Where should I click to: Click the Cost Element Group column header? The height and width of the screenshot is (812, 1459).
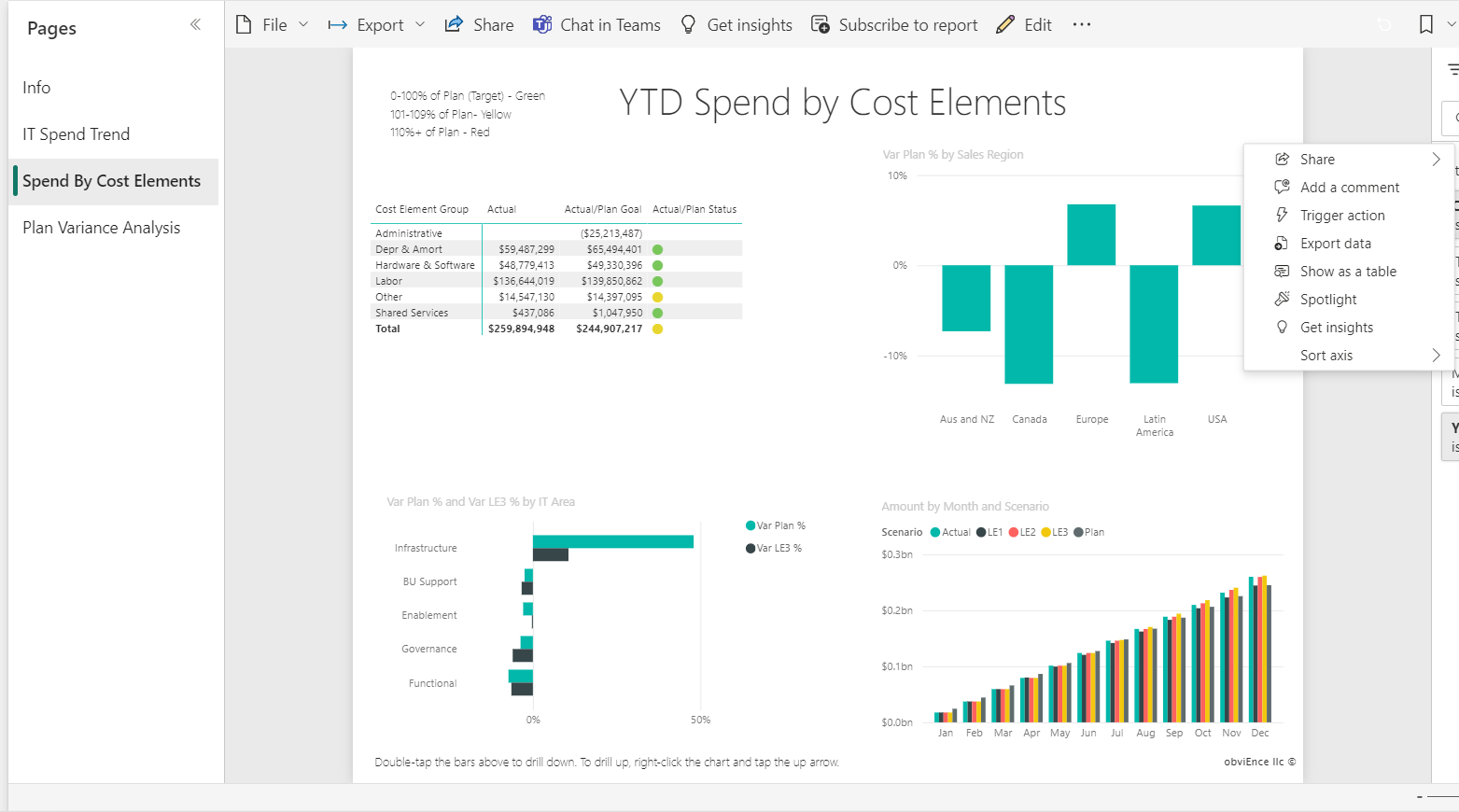coord(422,209)
